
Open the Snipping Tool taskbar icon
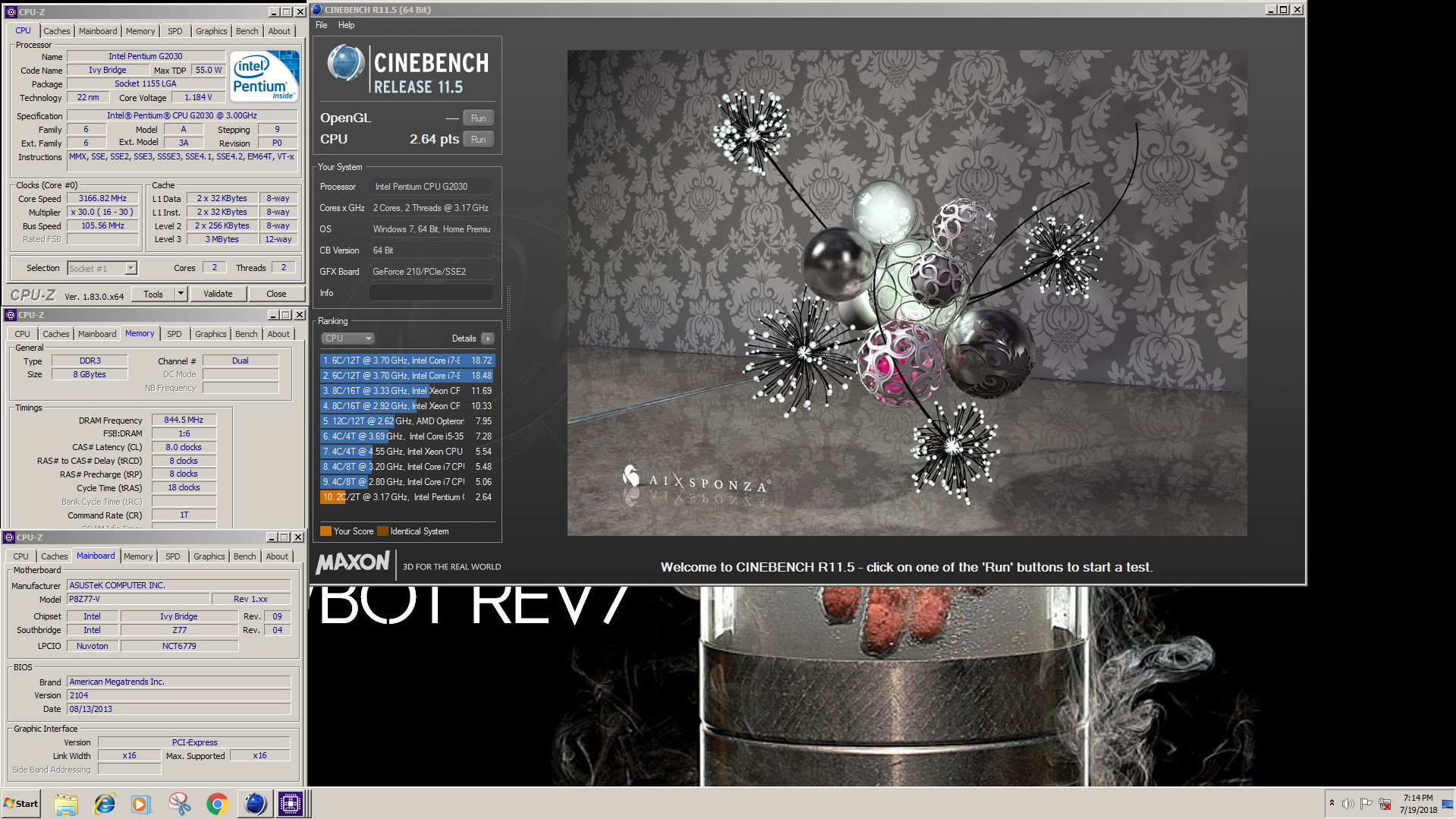[x=179, y=804]
